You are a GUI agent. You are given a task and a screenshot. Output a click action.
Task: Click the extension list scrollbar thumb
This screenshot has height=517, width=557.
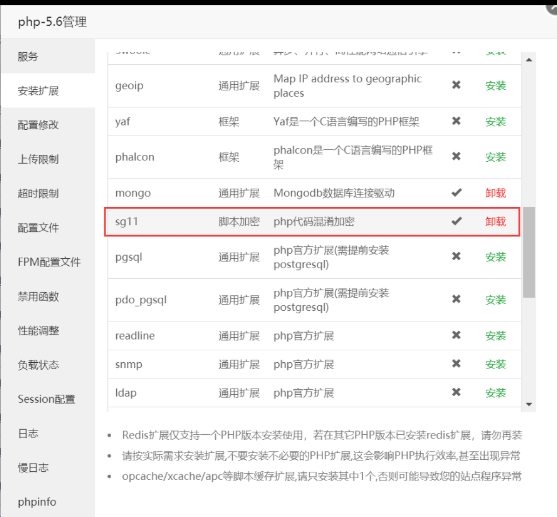pyautogui.click(x=529, y=252)
